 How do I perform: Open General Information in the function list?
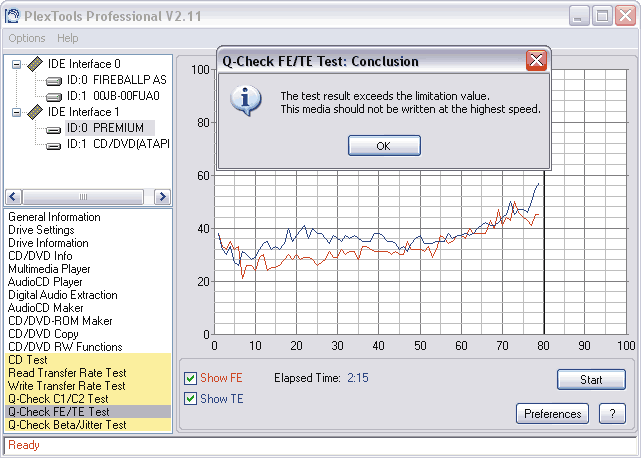point(54,217)
